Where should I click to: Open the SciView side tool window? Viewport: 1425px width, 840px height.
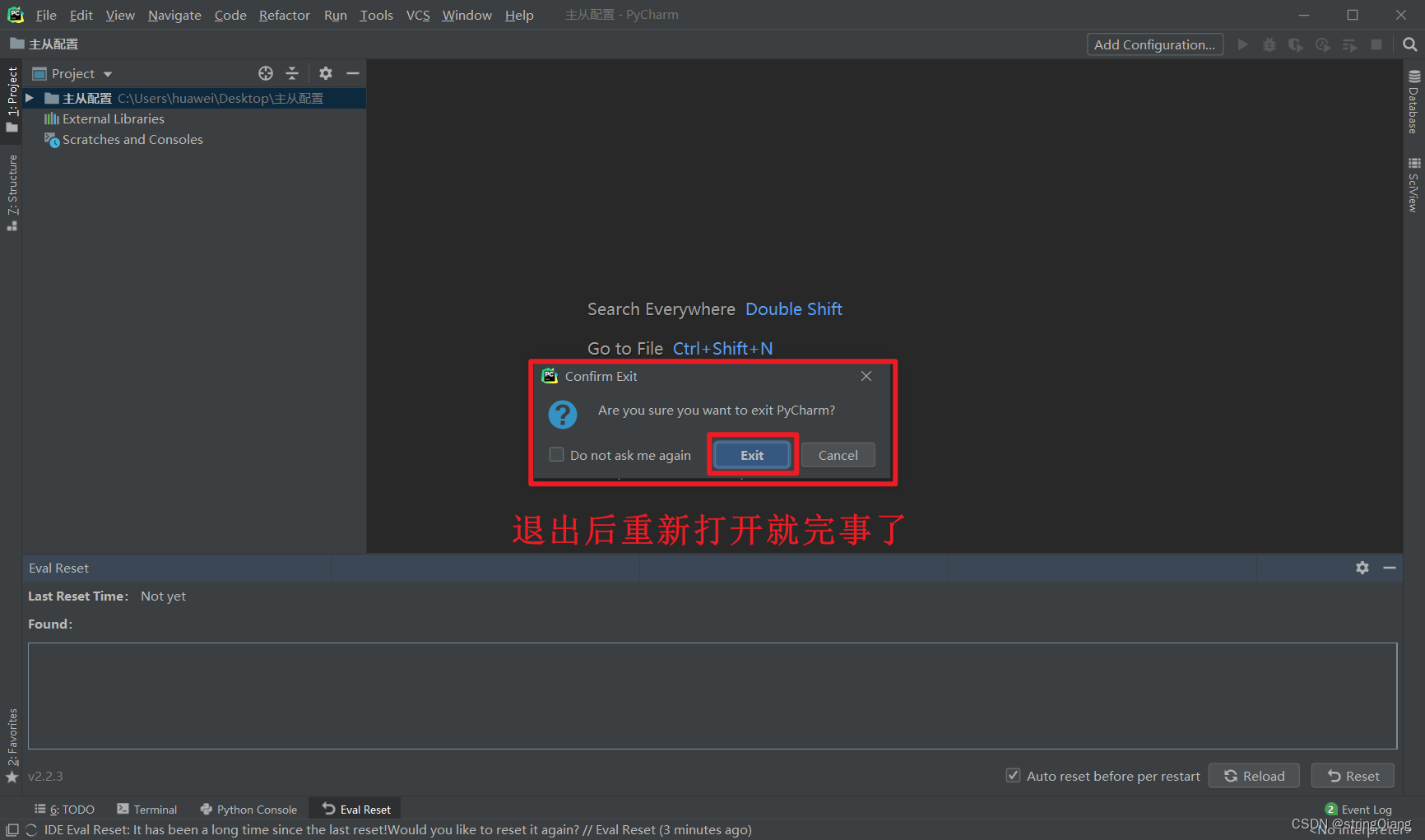click(x=1414, y=184)
